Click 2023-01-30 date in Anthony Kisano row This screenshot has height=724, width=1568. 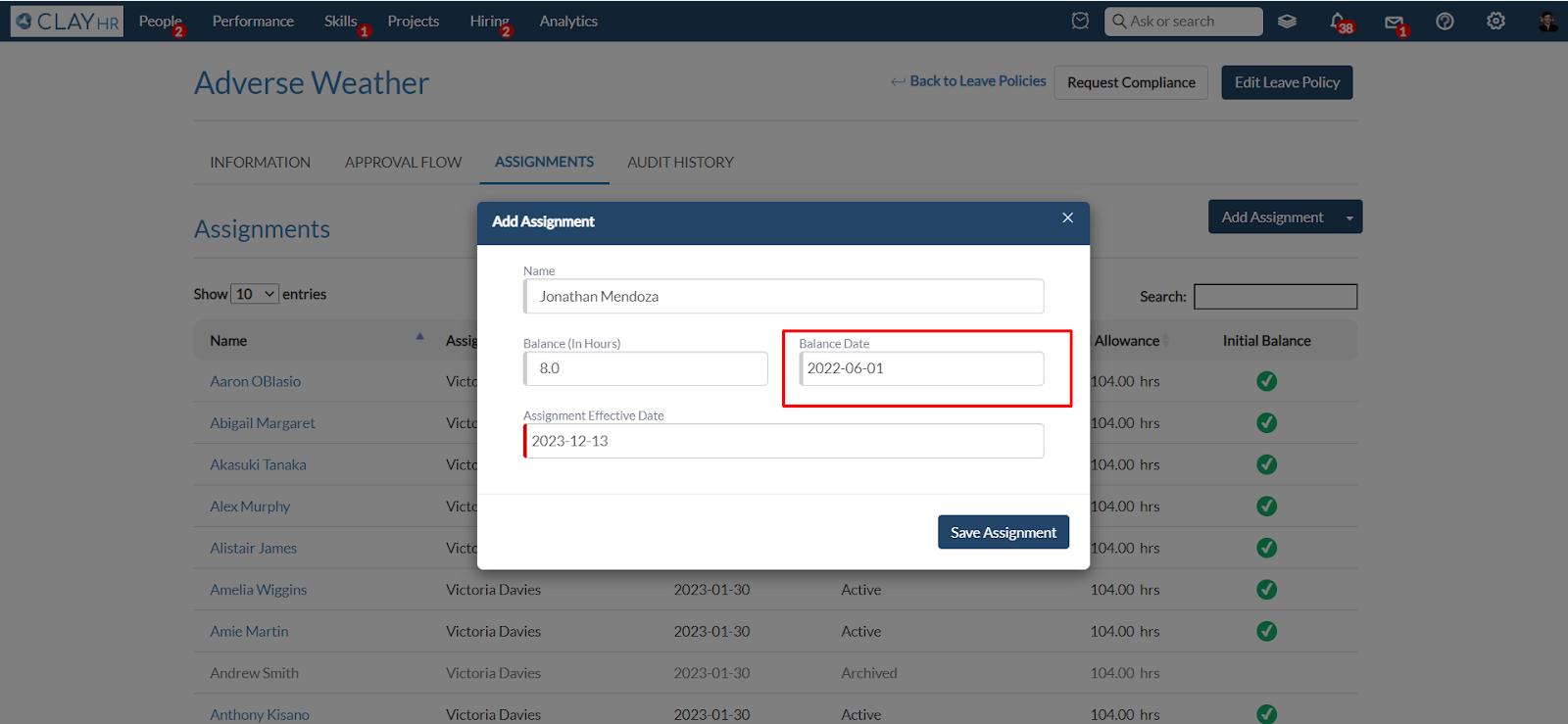pyautogui.click(x=711, y=714)
